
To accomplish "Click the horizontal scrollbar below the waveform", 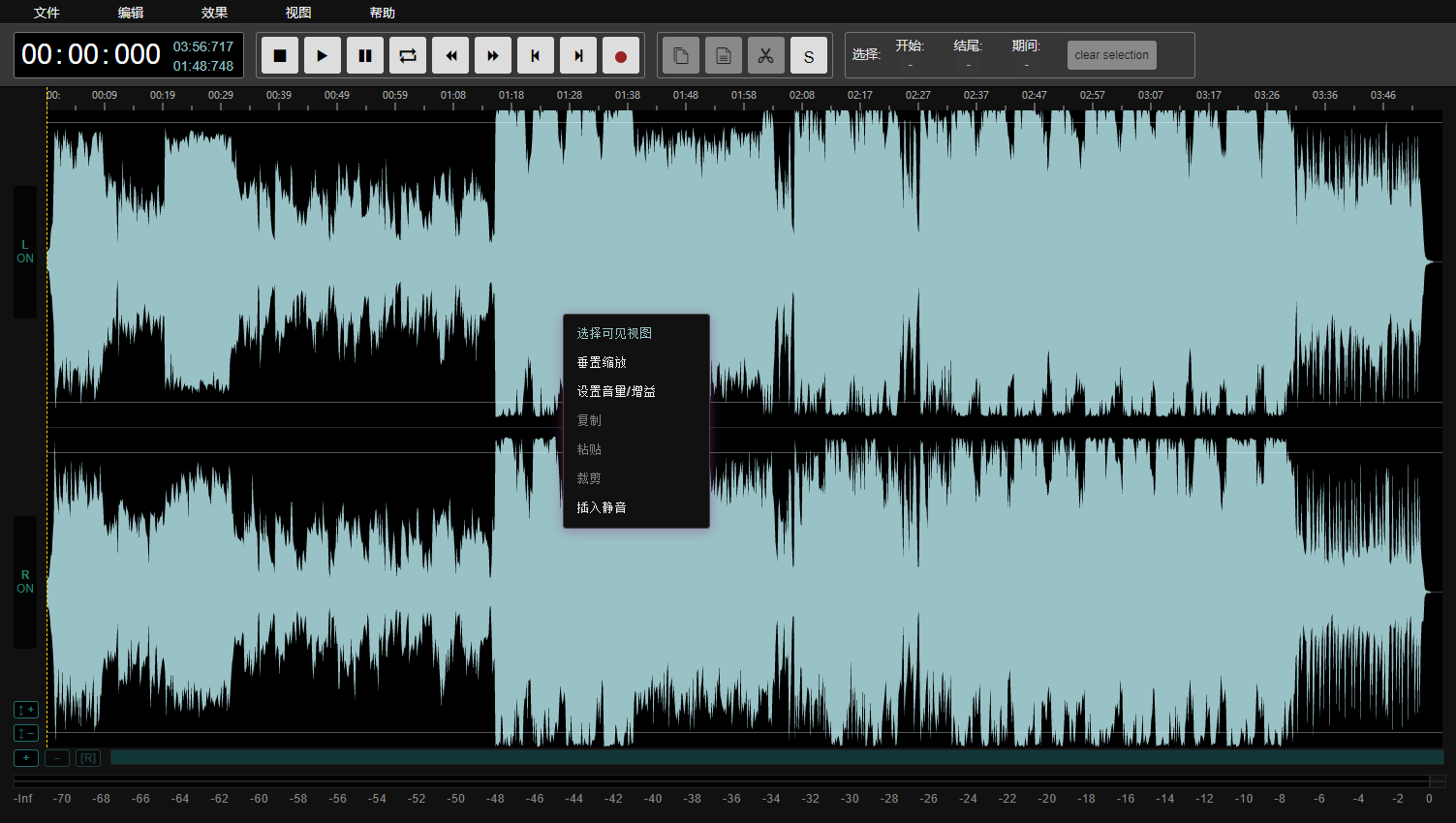I will (x=777, y=757).
